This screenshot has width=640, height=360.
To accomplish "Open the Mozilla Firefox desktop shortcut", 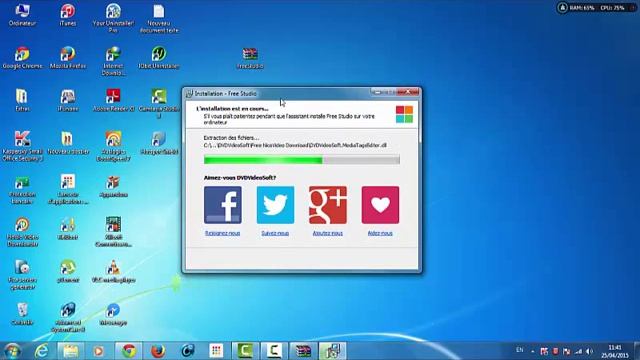I will coord(68,58).
